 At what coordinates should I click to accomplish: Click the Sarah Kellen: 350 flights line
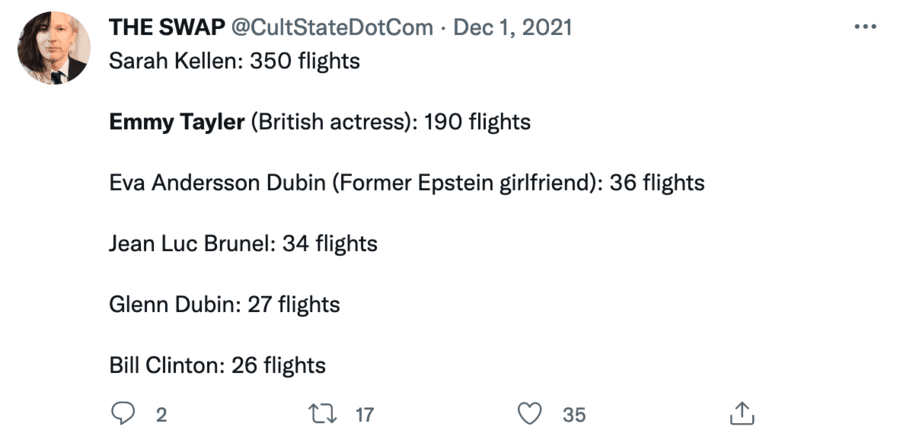233,62
